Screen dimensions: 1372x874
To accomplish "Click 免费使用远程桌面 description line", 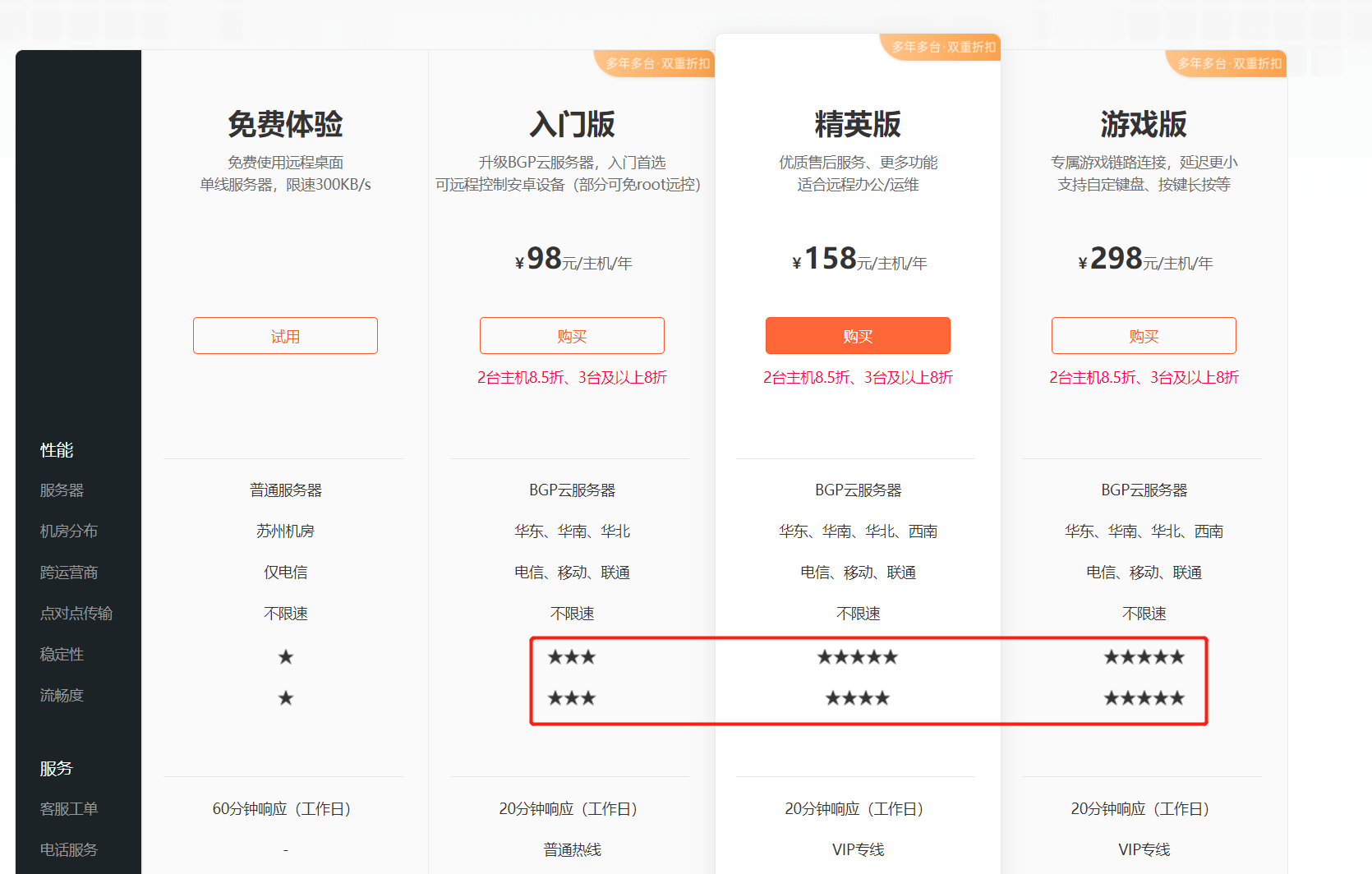I will tap(285, 163).
